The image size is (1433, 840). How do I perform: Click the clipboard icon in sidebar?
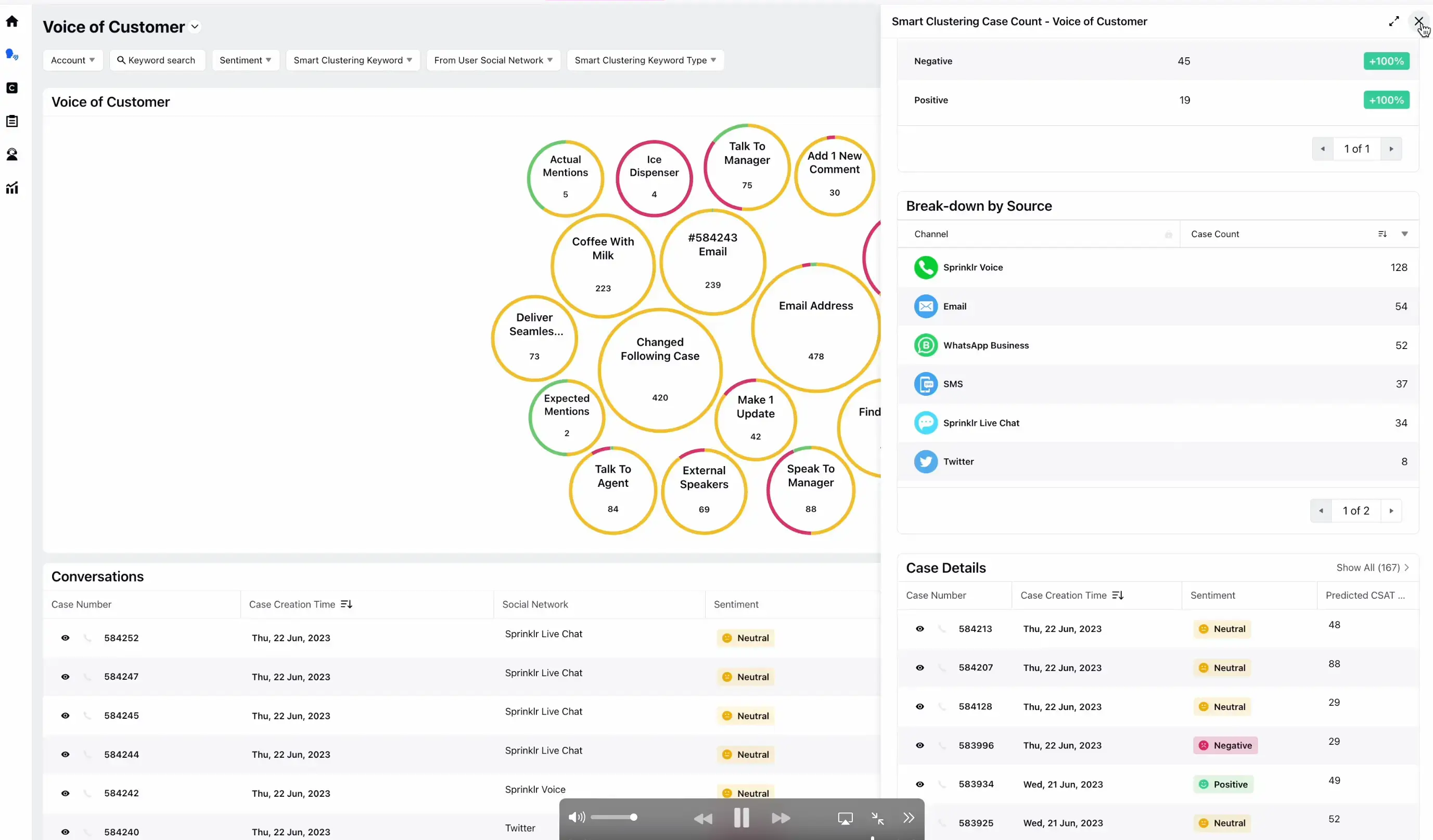tap(12, 121)
